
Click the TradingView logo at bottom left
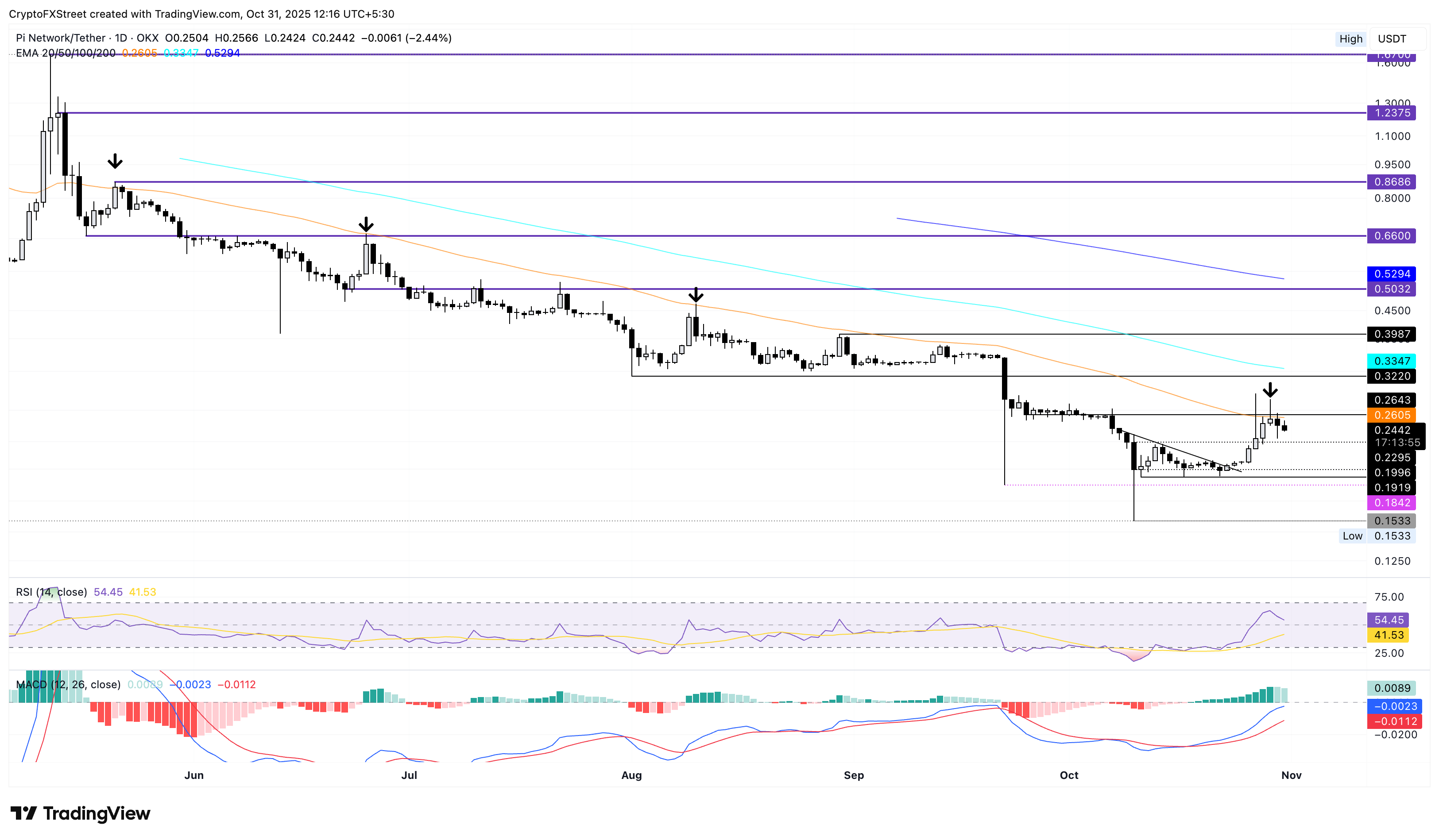81,813
